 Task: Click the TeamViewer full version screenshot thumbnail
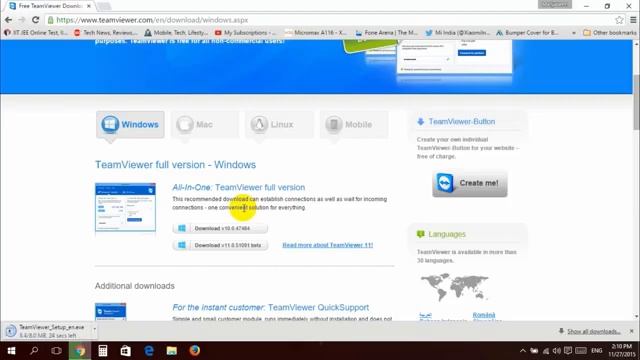point(125,208)
